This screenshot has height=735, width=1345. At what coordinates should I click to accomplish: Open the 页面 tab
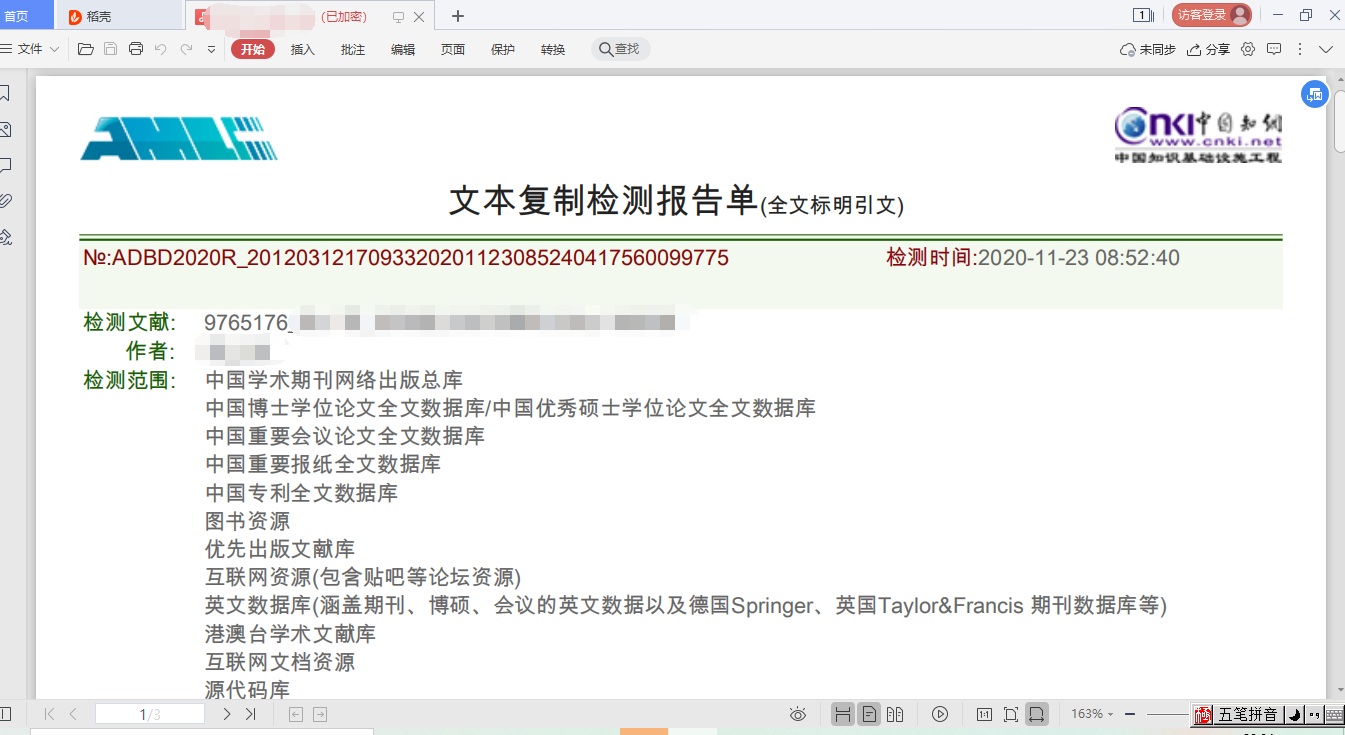tap(453, 49)
